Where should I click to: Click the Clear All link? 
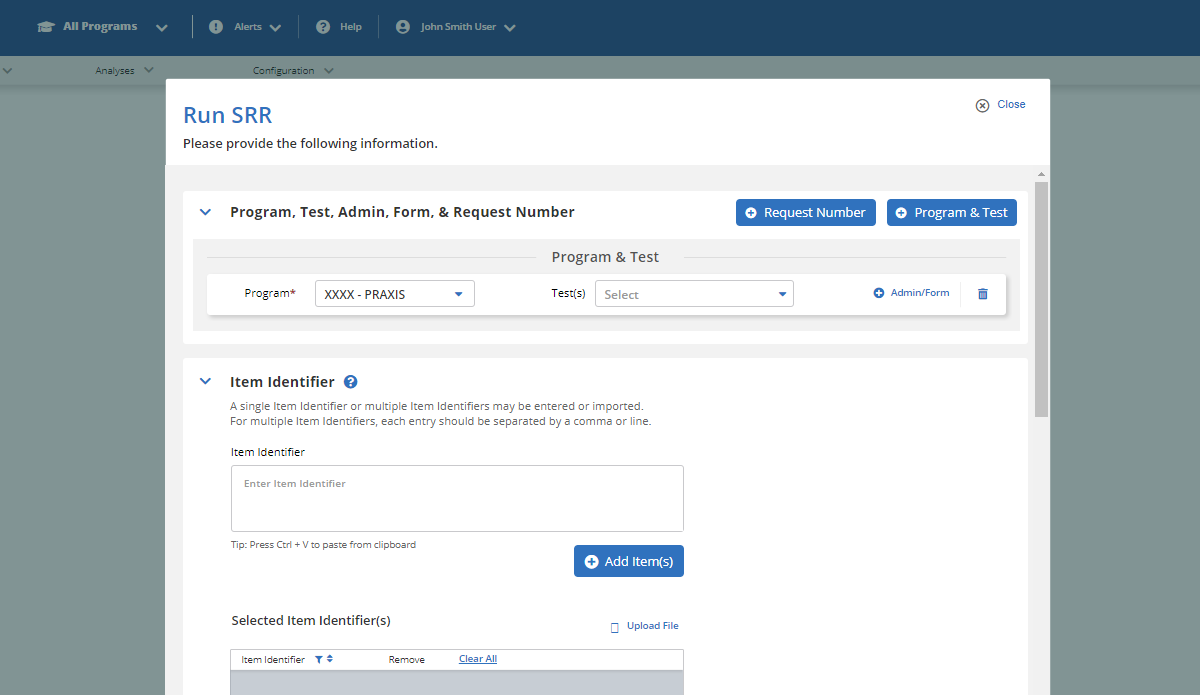pos(477,659)
